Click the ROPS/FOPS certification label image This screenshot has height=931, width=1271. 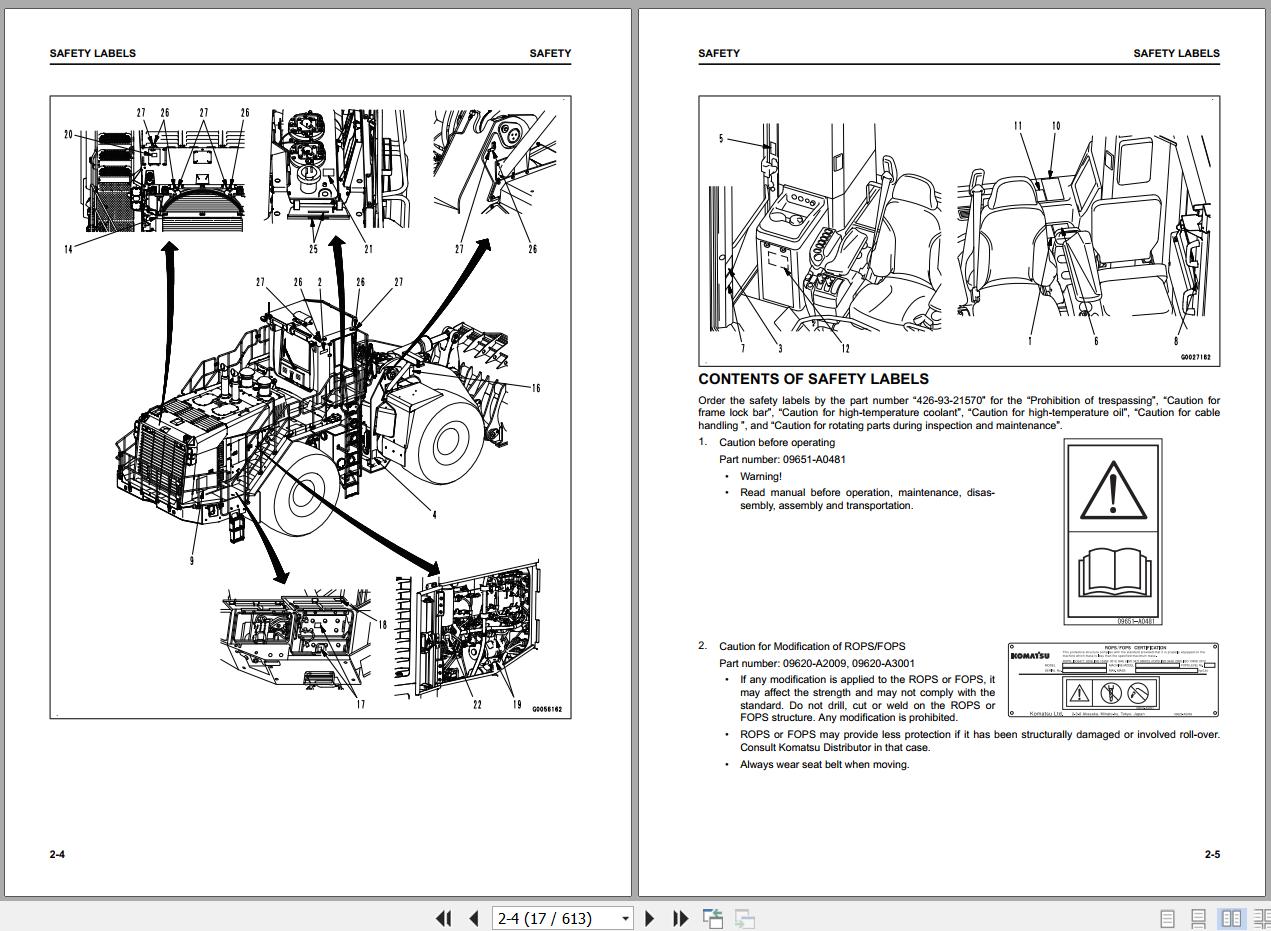click(1112, 680)
